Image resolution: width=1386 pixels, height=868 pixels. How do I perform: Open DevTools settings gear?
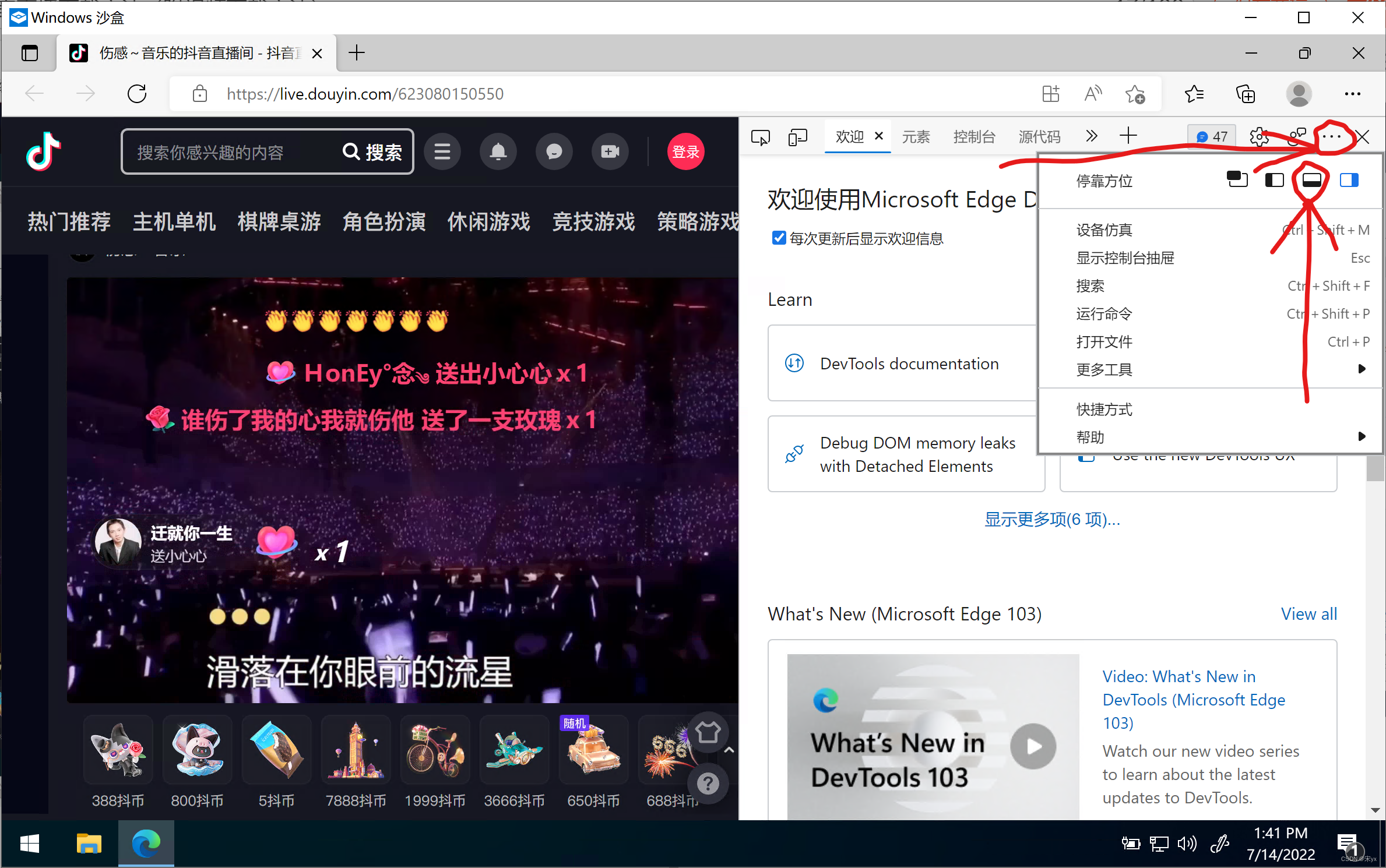(1259, 137)
